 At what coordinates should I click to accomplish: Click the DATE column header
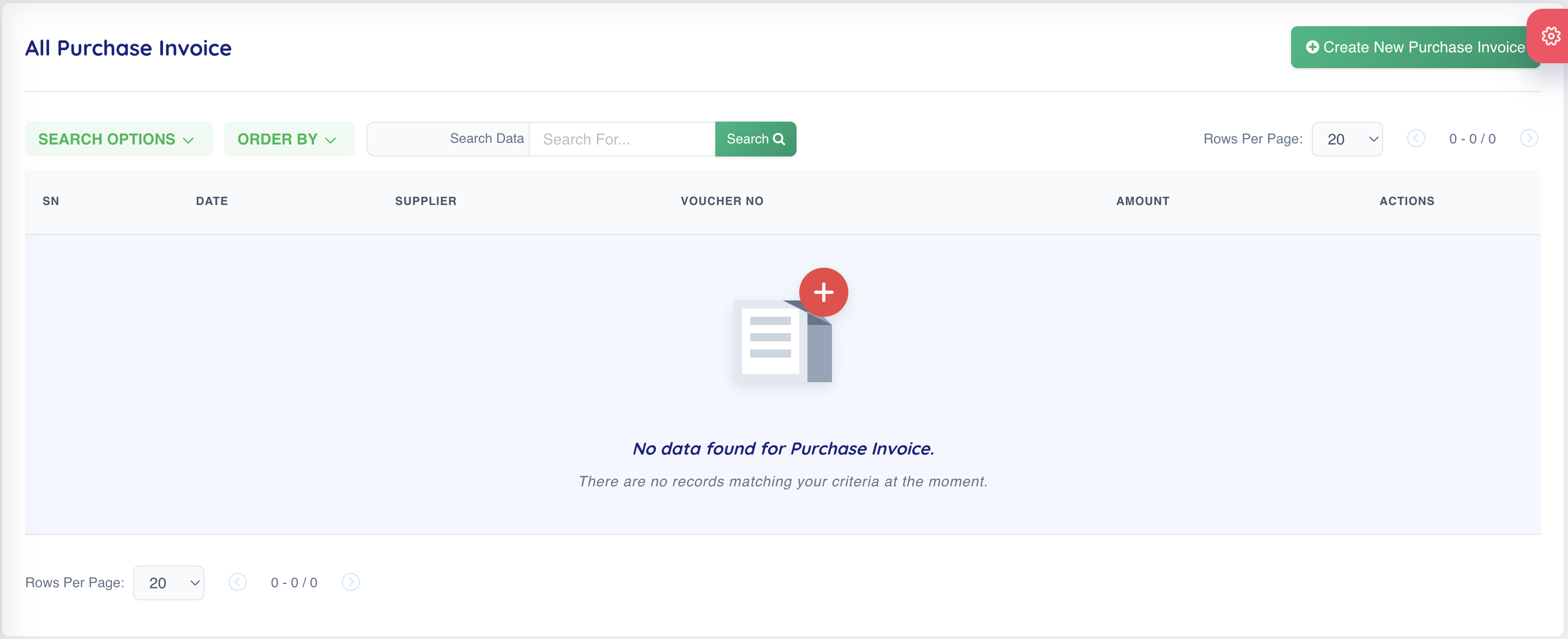212,201
